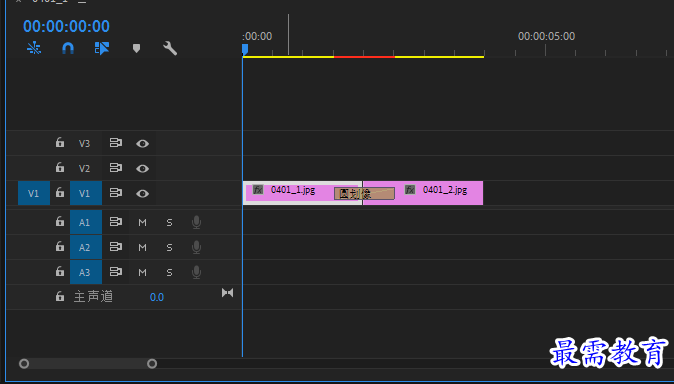Click the right zoom scrollbar handle
The height and width of the screenshot is (384, 674).
tap(152, 364)
